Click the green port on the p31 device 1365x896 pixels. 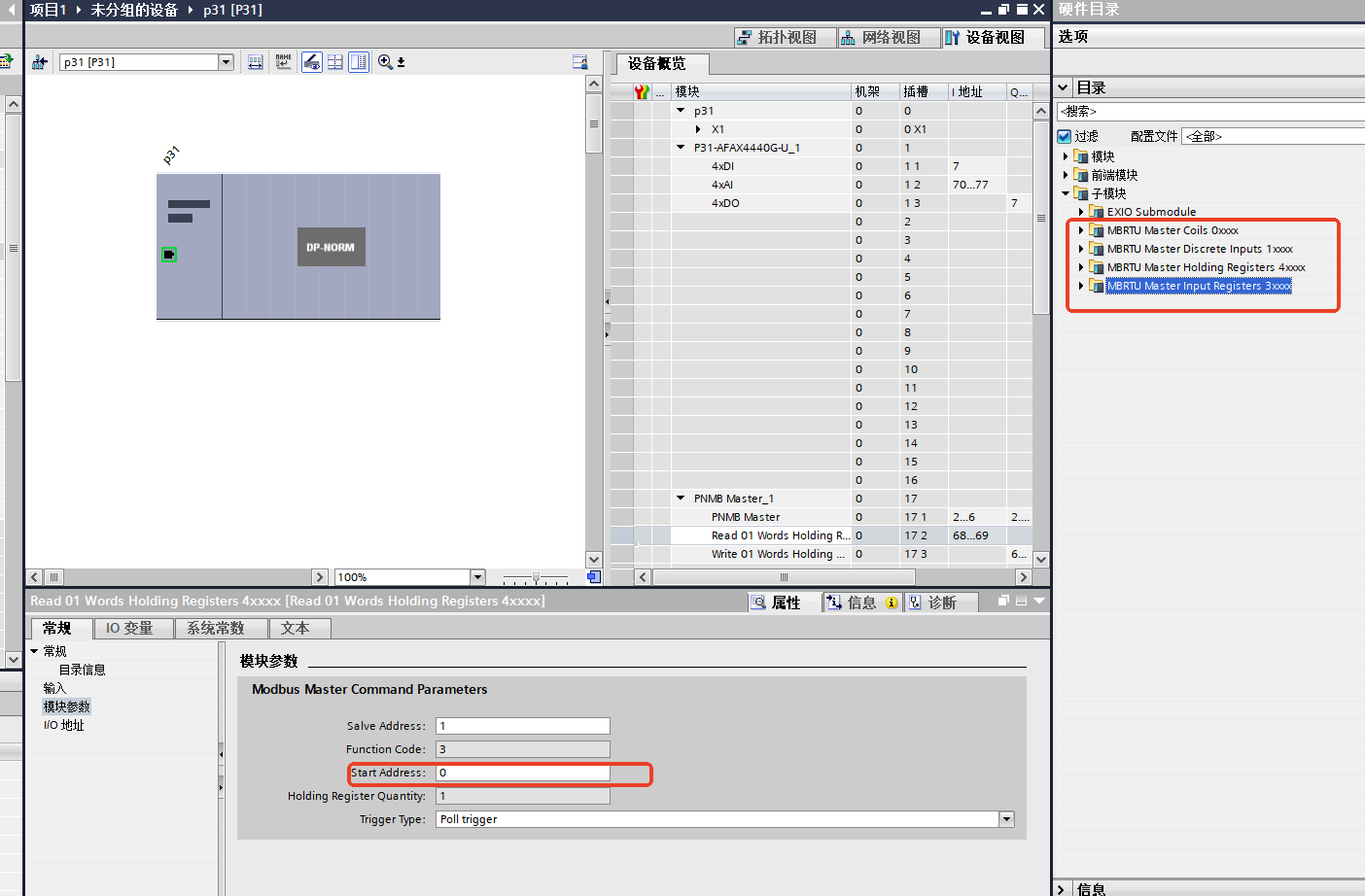(169, 255)
